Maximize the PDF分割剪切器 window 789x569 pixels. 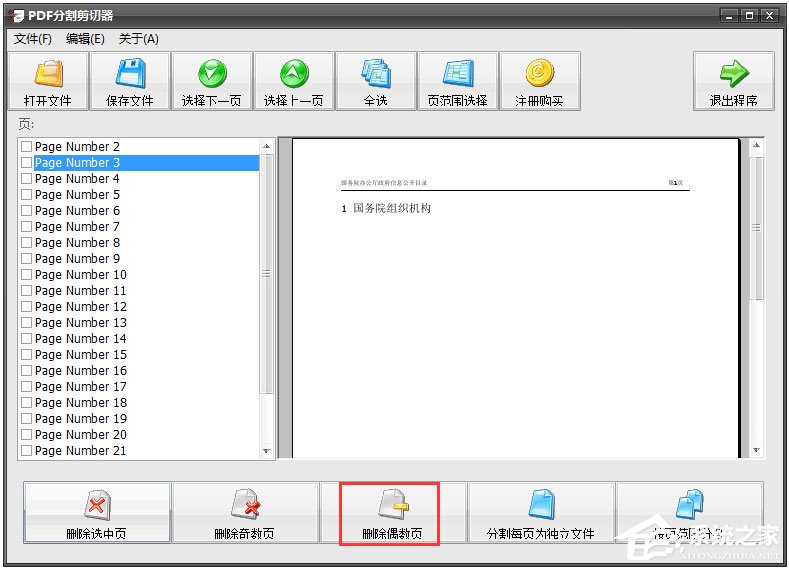coord(749,16)
